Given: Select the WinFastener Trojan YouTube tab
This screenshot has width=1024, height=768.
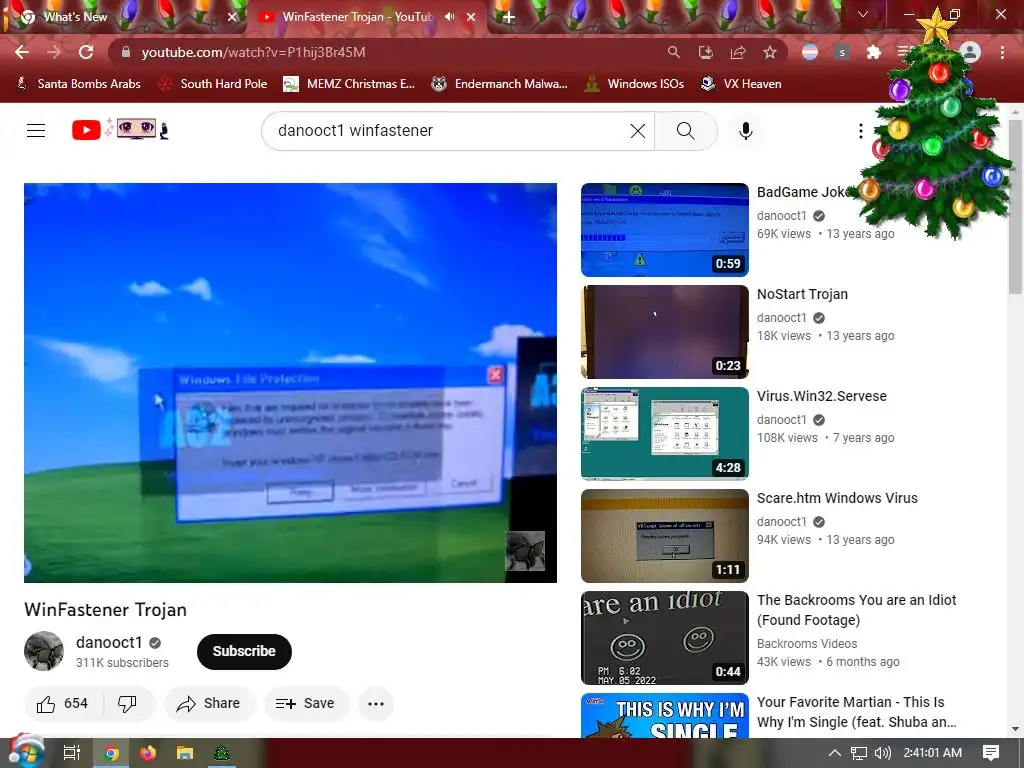Looking at the screenshot, I should (x=359, y=17).
